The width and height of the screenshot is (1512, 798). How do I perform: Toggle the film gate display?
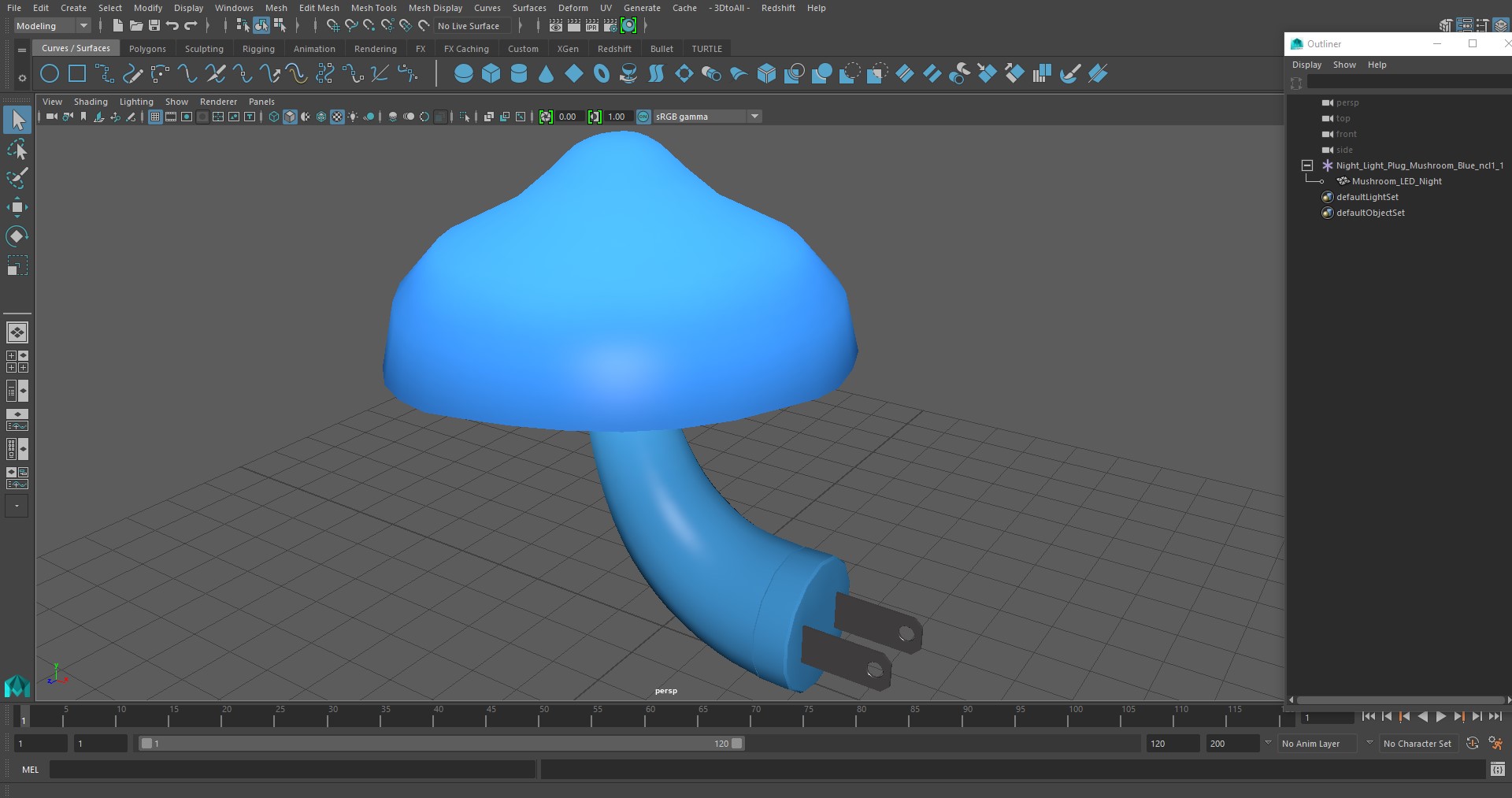pyautogui.click(x=171, y=117)
